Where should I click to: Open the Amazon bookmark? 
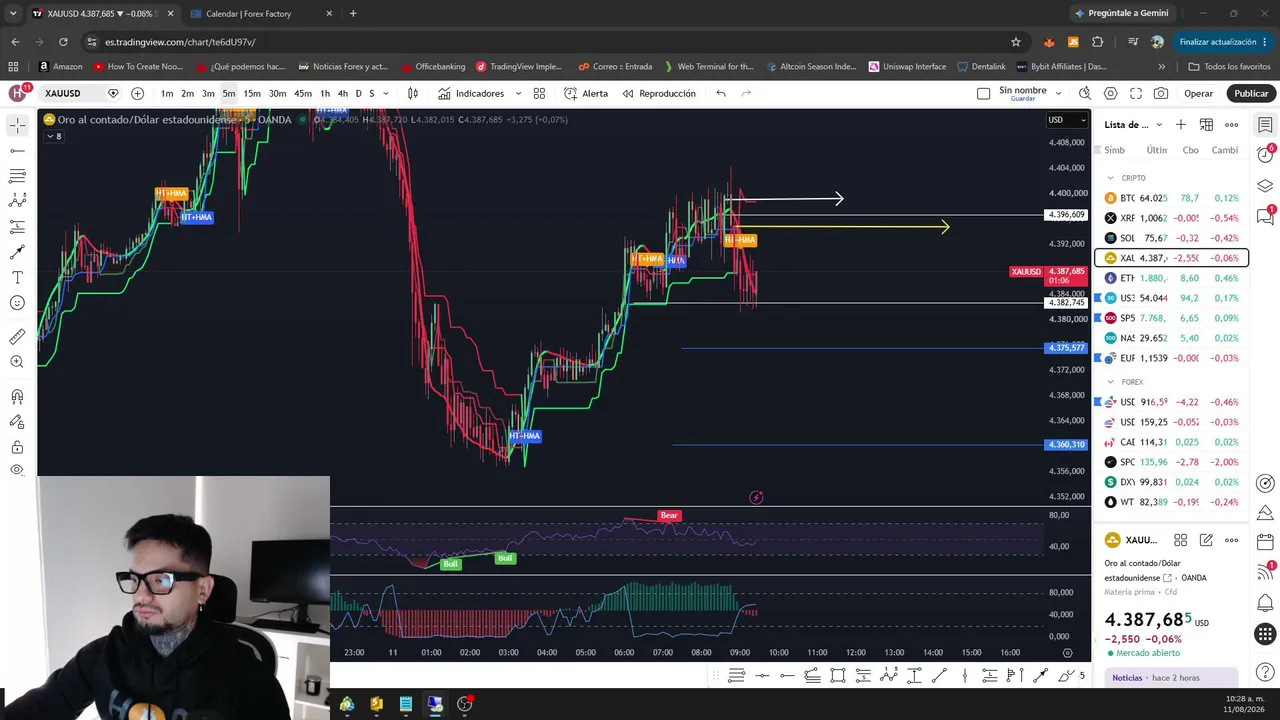pos(61,67)
